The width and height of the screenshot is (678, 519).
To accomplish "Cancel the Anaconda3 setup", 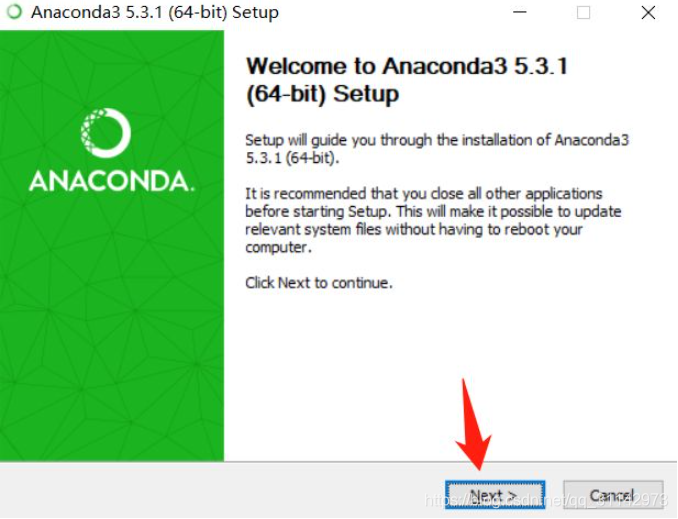I will (x=613, y=495).
